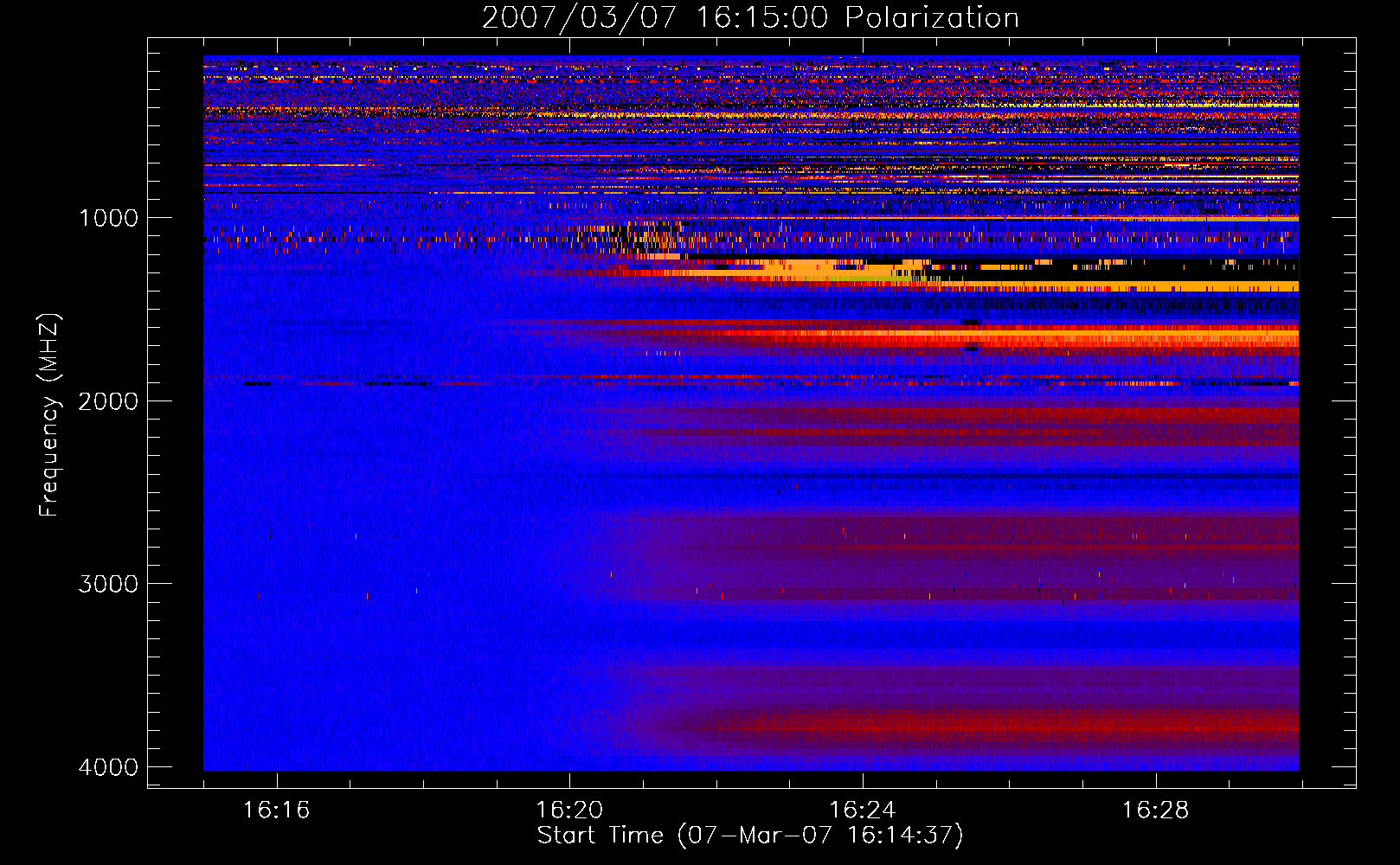
Task: Click the 16:20 time tick label
Action: (x=569, y=811)
